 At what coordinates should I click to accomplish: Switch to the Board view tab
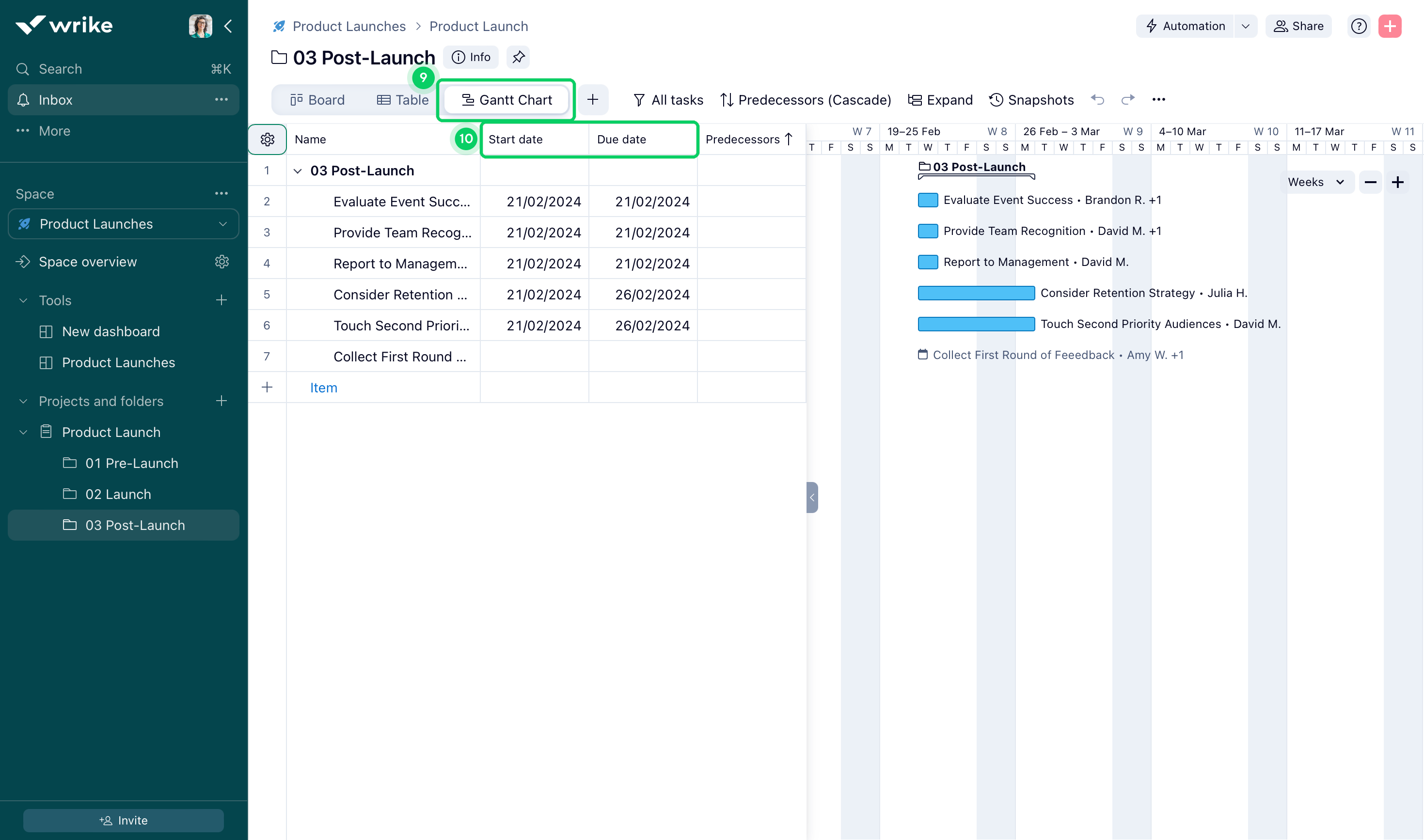pyautogui.click(x=317, y=100)
